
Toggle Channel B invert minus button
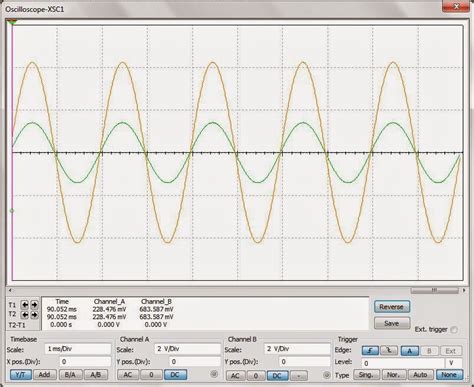click(x=299, y=375)
